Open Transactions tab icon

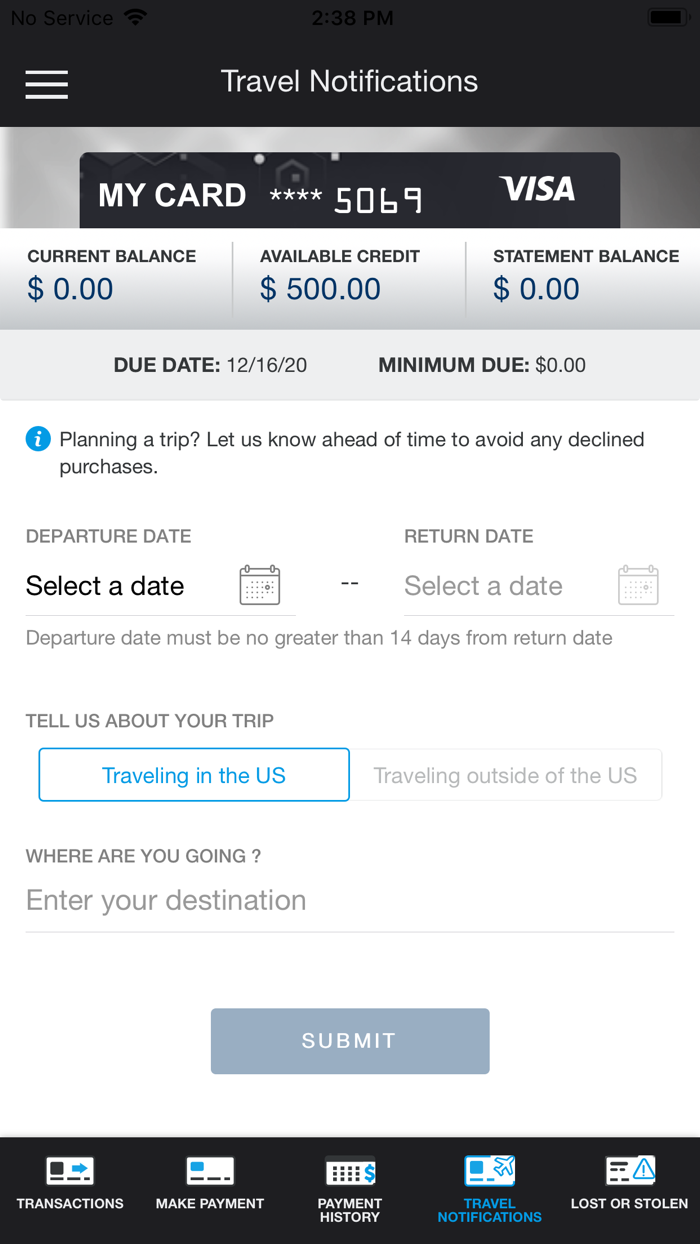click(70, 1170)
